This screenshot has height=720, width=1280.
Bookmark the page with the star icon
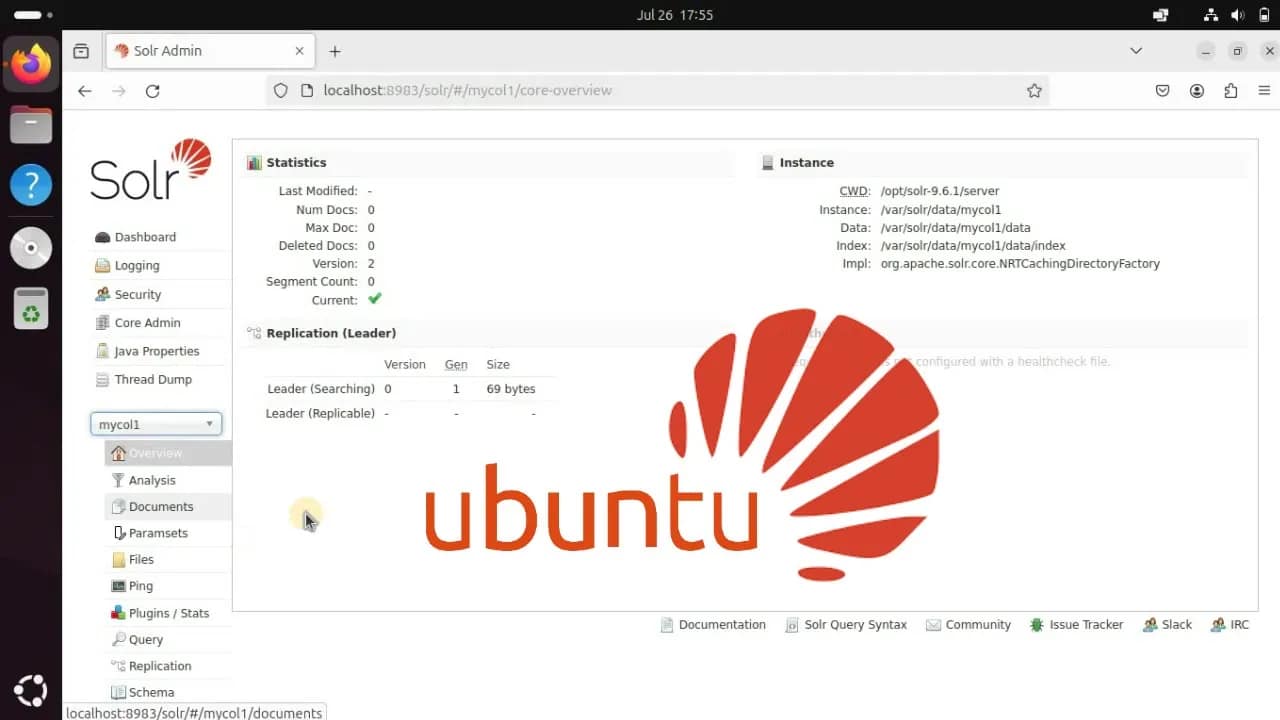click(1034, 90)
